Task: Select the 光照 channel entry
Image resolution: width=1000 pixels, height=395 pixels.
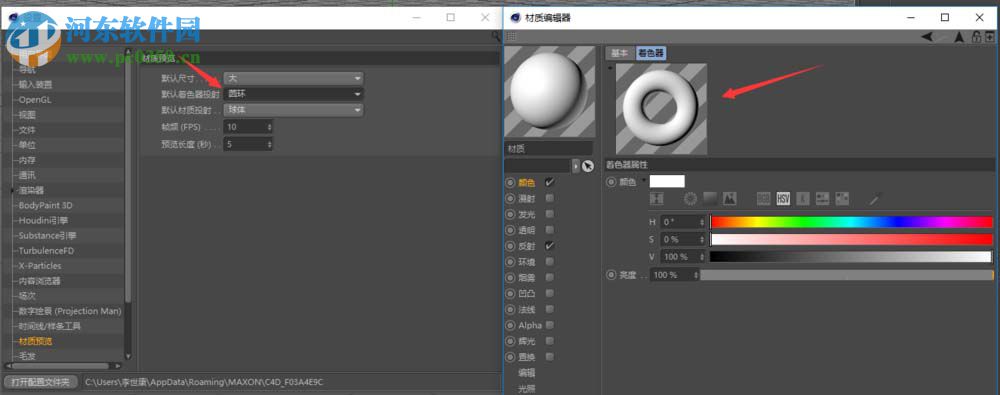Action: [527, 388]
